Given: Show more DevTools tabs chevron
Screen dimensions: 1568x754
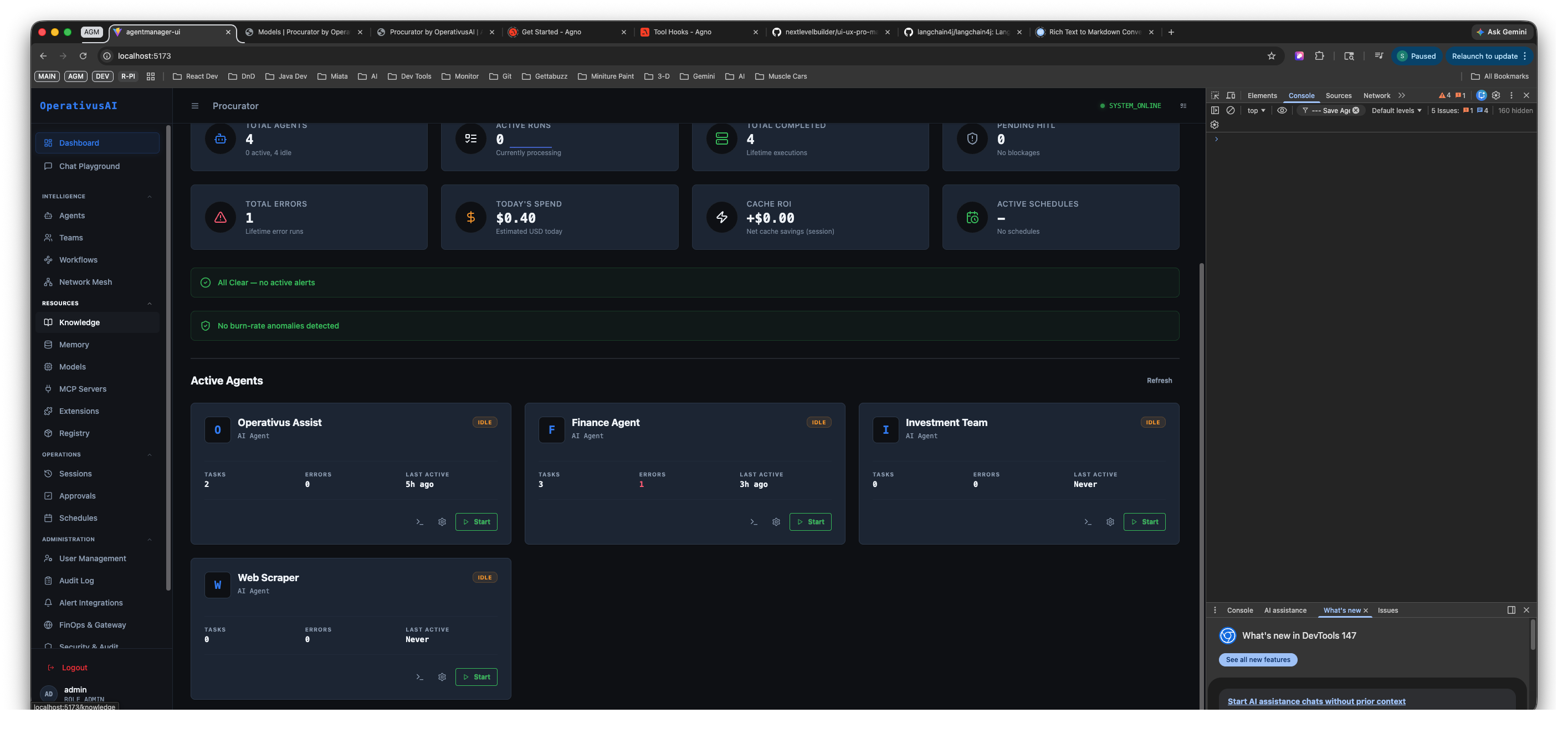Looking at the screenshot, I should 1402,95.
